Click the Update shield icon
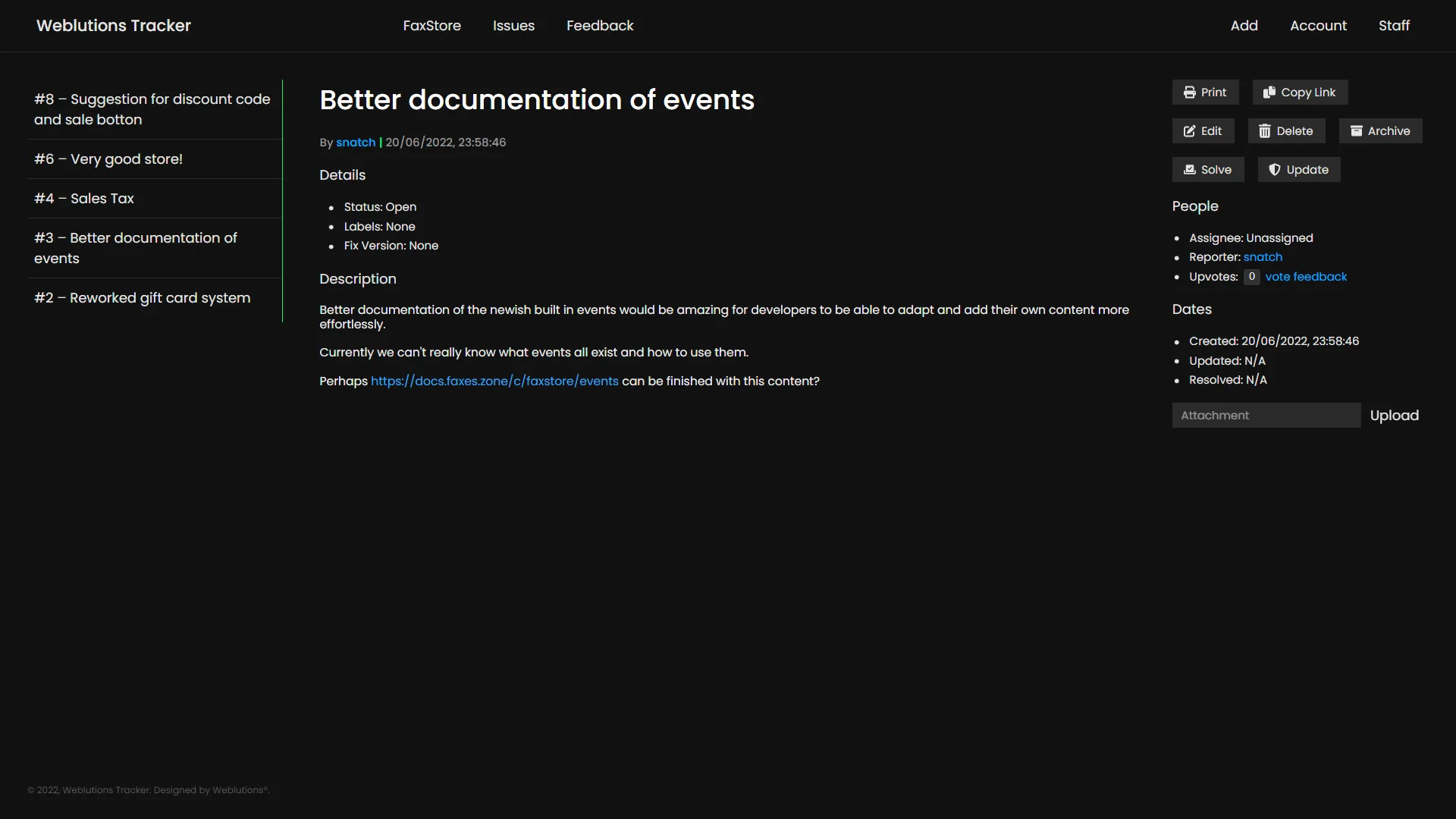The image size is (1456, 819). (x=1274, y=170)
